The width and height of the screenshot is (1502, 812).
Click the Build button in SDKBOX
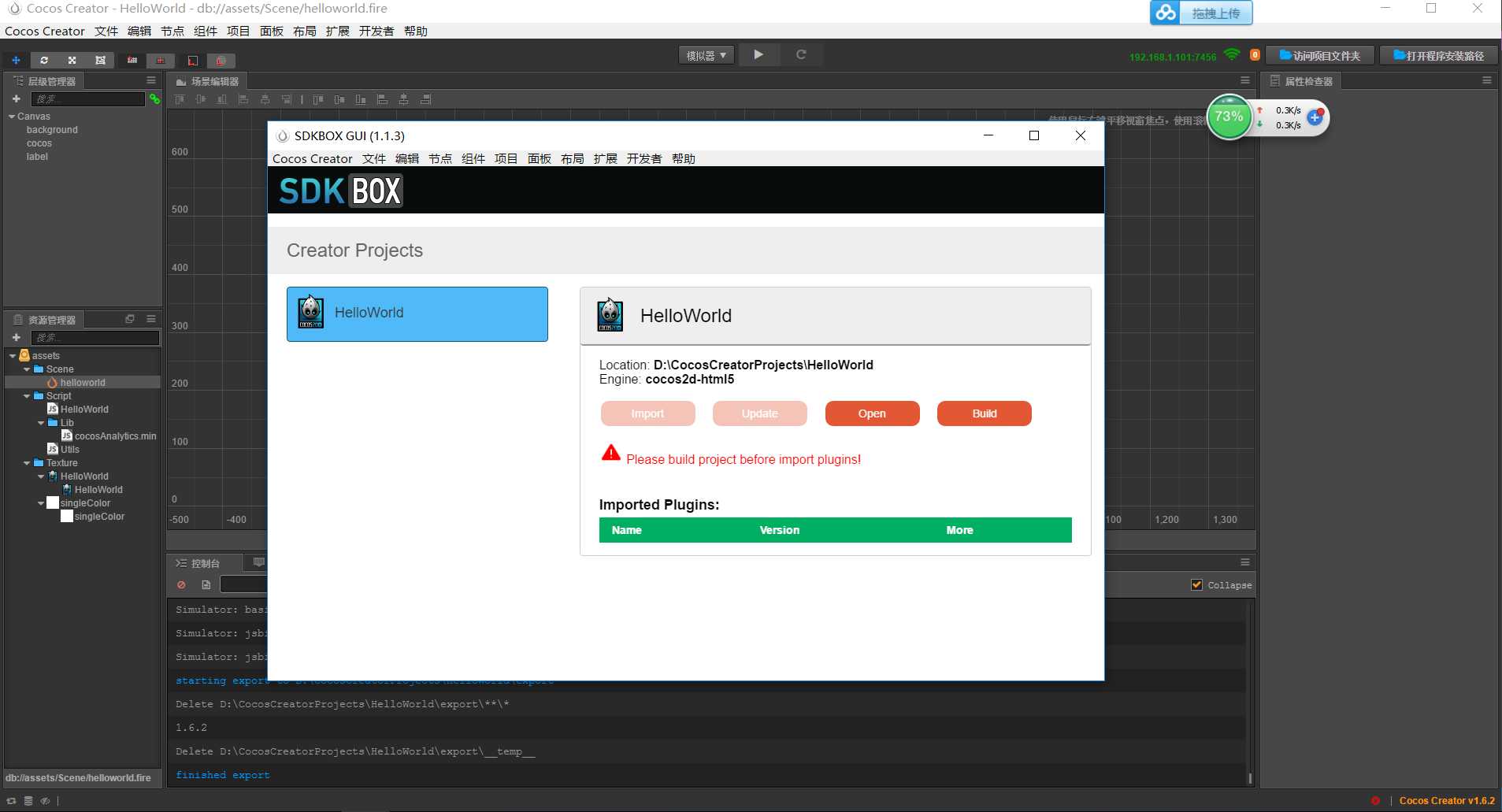point(985,413)
